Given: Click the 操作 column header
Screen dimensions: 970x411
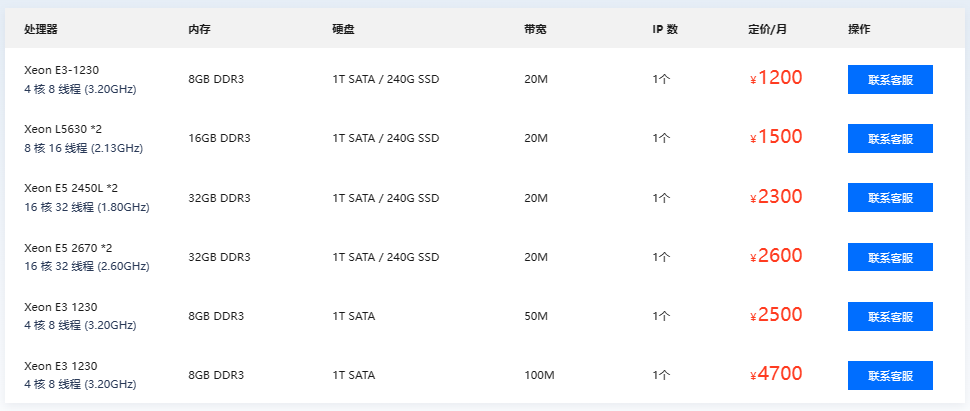Looking at the screenshot, I should 859,29.
